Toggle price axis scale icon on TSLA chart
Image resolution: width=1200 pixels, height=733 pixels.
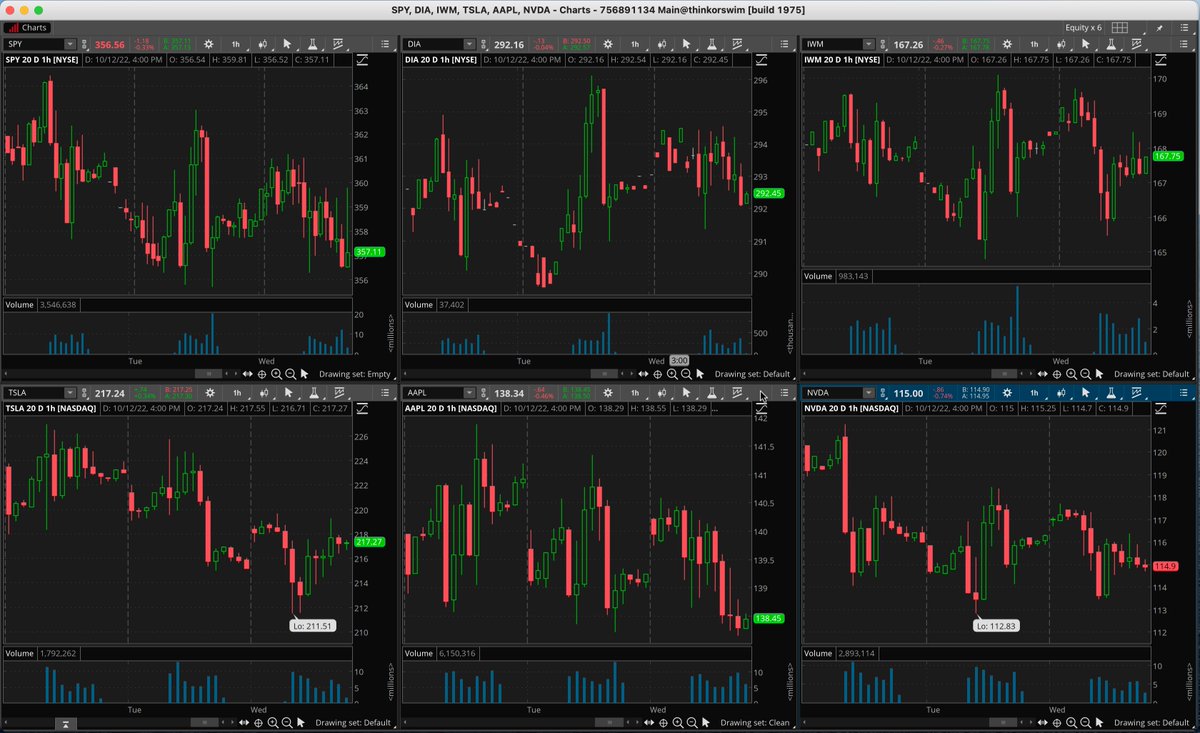coord(362,410)
